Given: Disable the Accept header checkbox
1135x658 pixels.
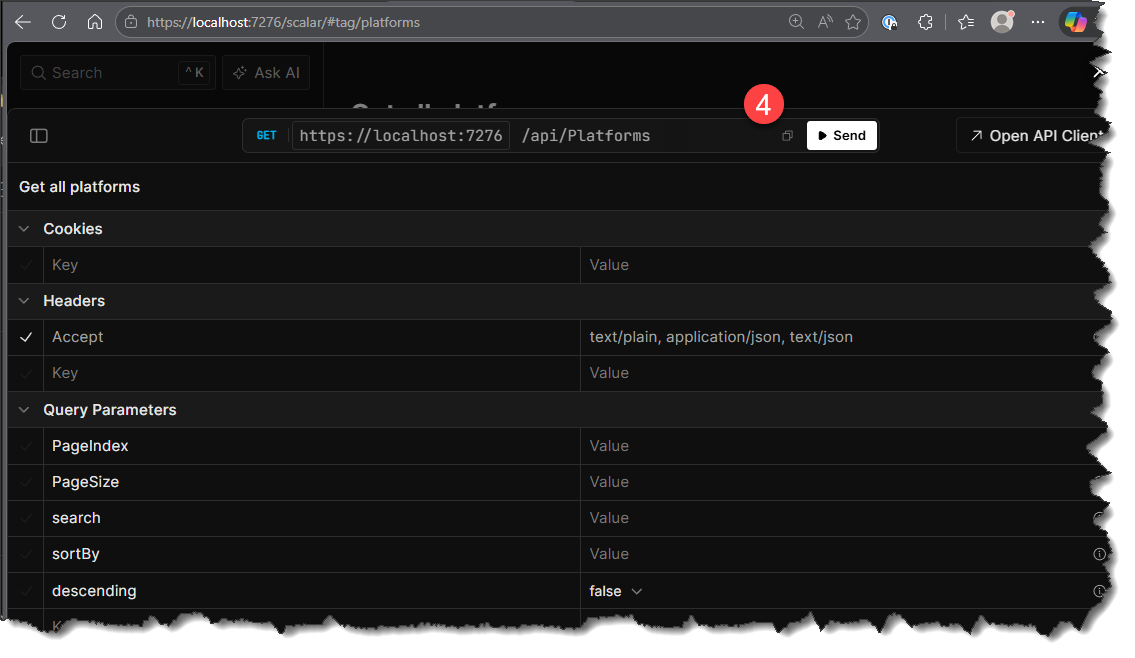Looking at the screenshot, I should tap(26, 338).
